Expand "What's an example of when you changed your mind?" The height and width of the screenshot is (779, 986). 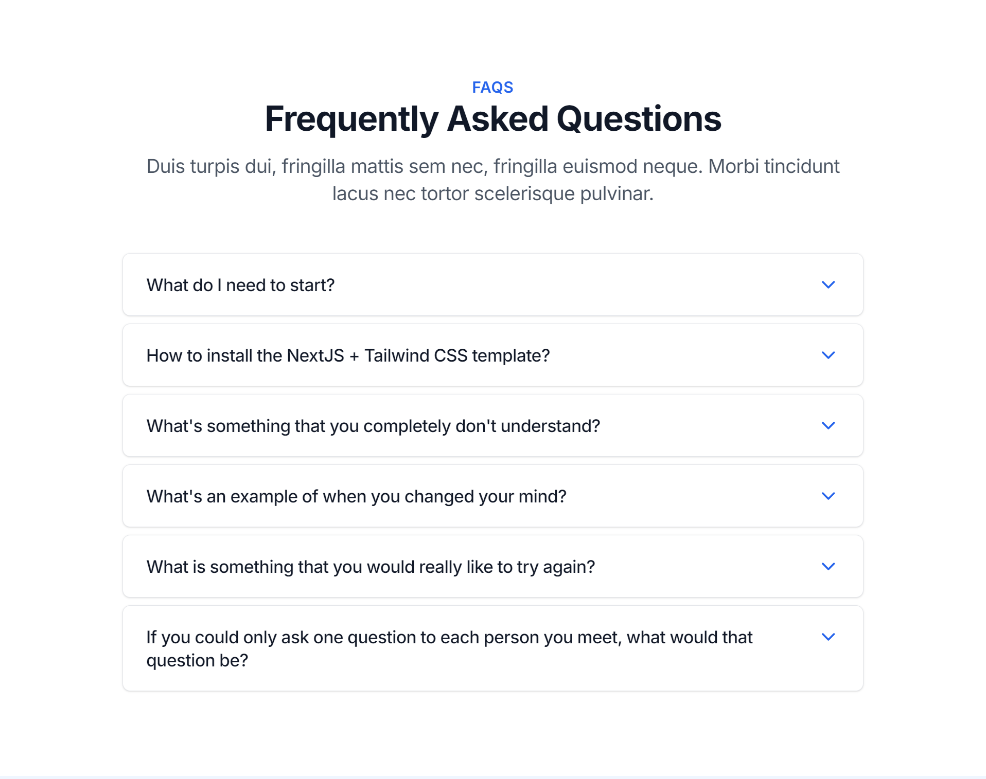(356, 496)
